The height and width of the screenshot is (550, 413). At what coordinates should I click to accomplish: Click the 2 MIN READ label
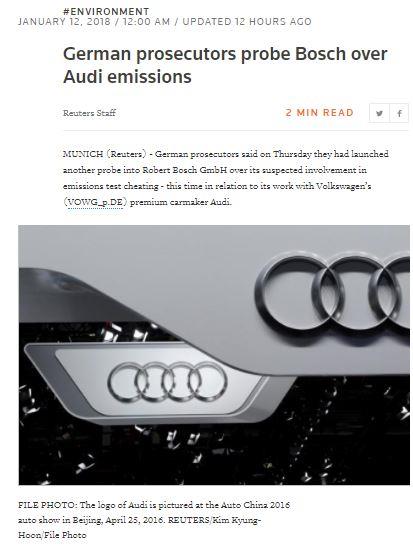tap(319, 113)
